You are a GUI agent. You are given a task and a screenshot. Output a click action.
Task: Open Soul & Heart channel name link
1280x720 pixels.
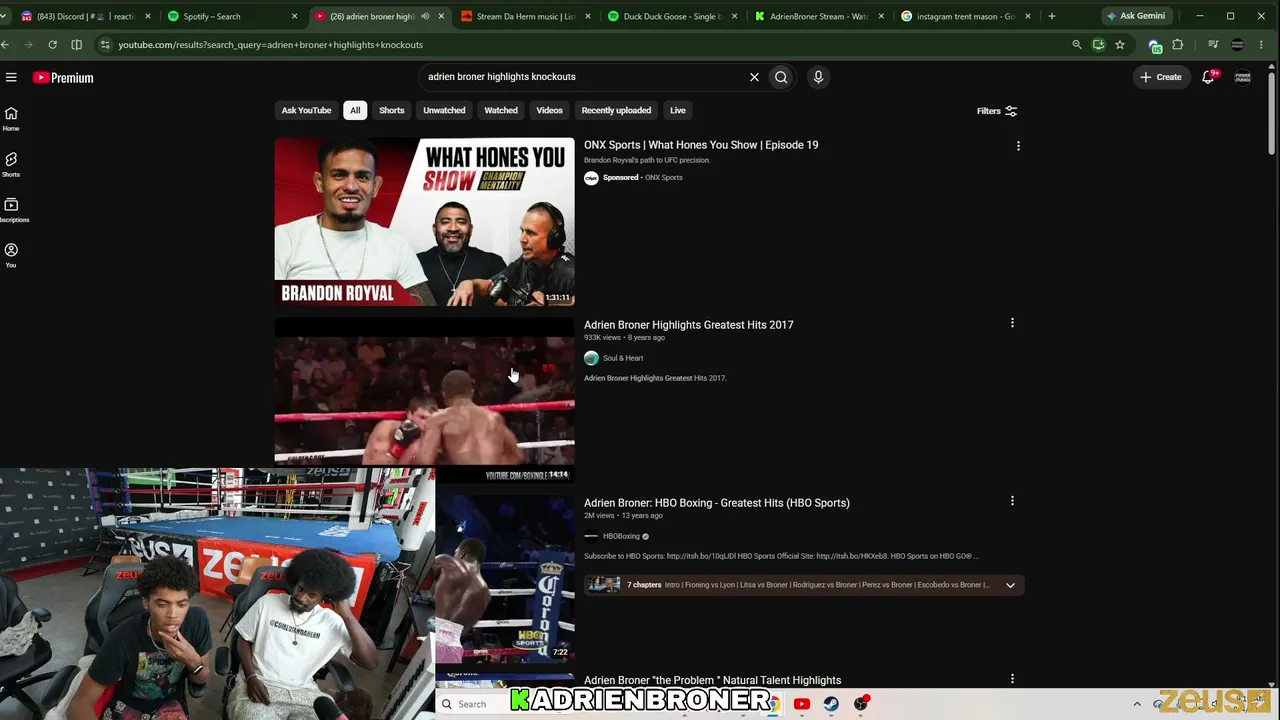623,358
